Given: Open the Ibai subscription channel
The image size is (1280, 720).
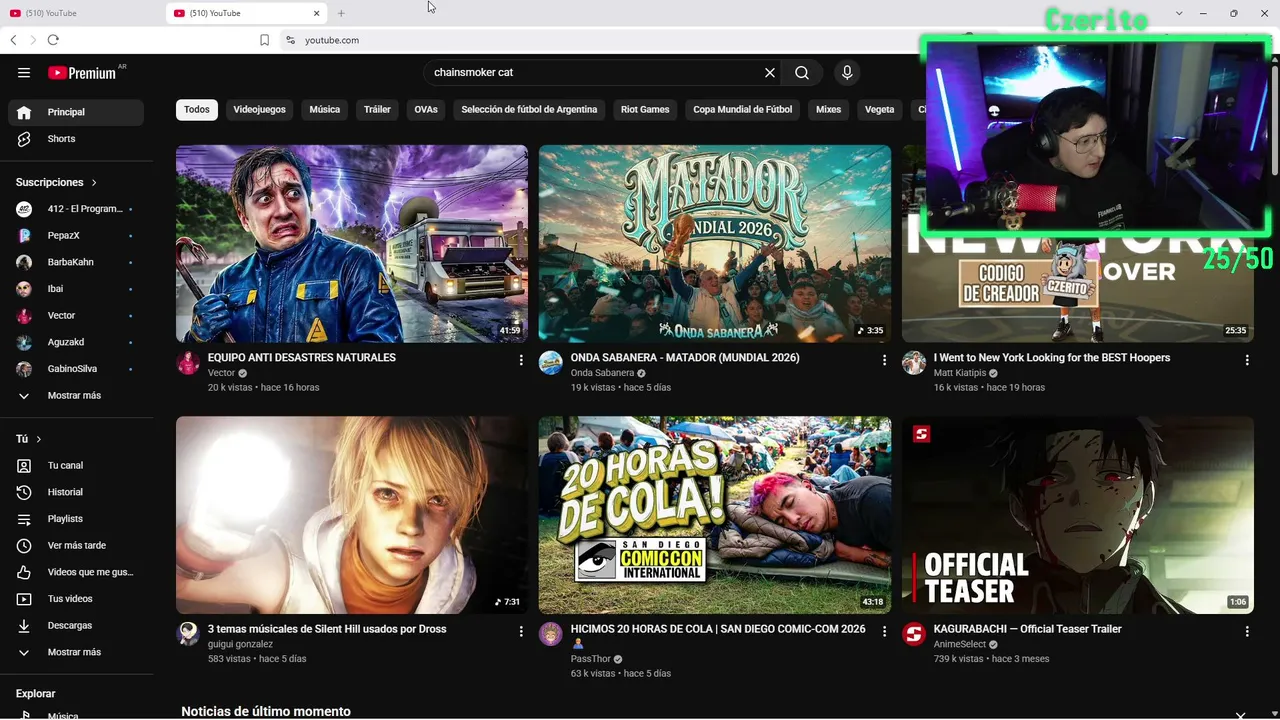Looking at the screenshot, I should pyautogui.click(x=76, y=289).
